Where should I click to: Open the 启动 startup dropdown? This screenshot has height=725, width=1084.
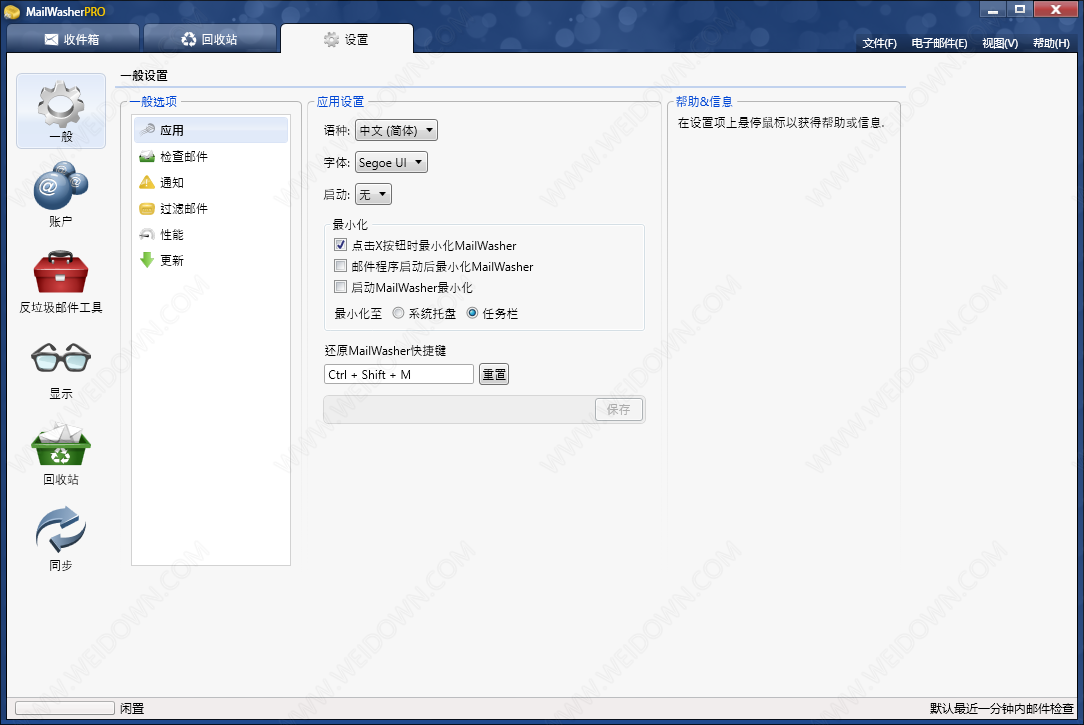[x=373, y=194]
